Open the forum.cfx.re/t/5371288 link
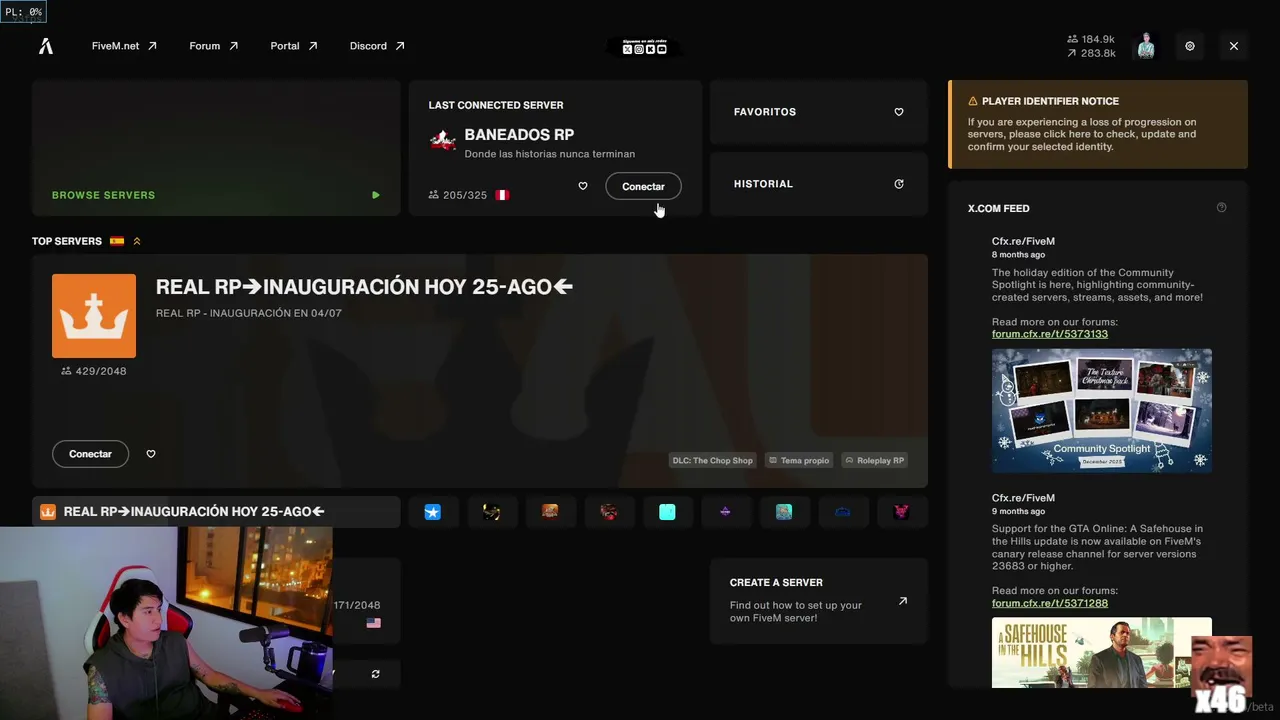Screen dimensions: 1280x720 (x=1050, y=603)
